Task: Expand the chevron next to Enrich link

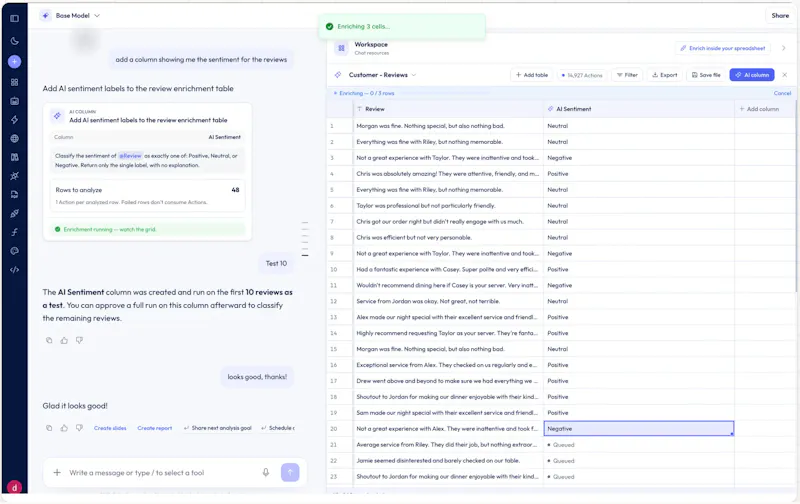Action: (x=784, y=48)
